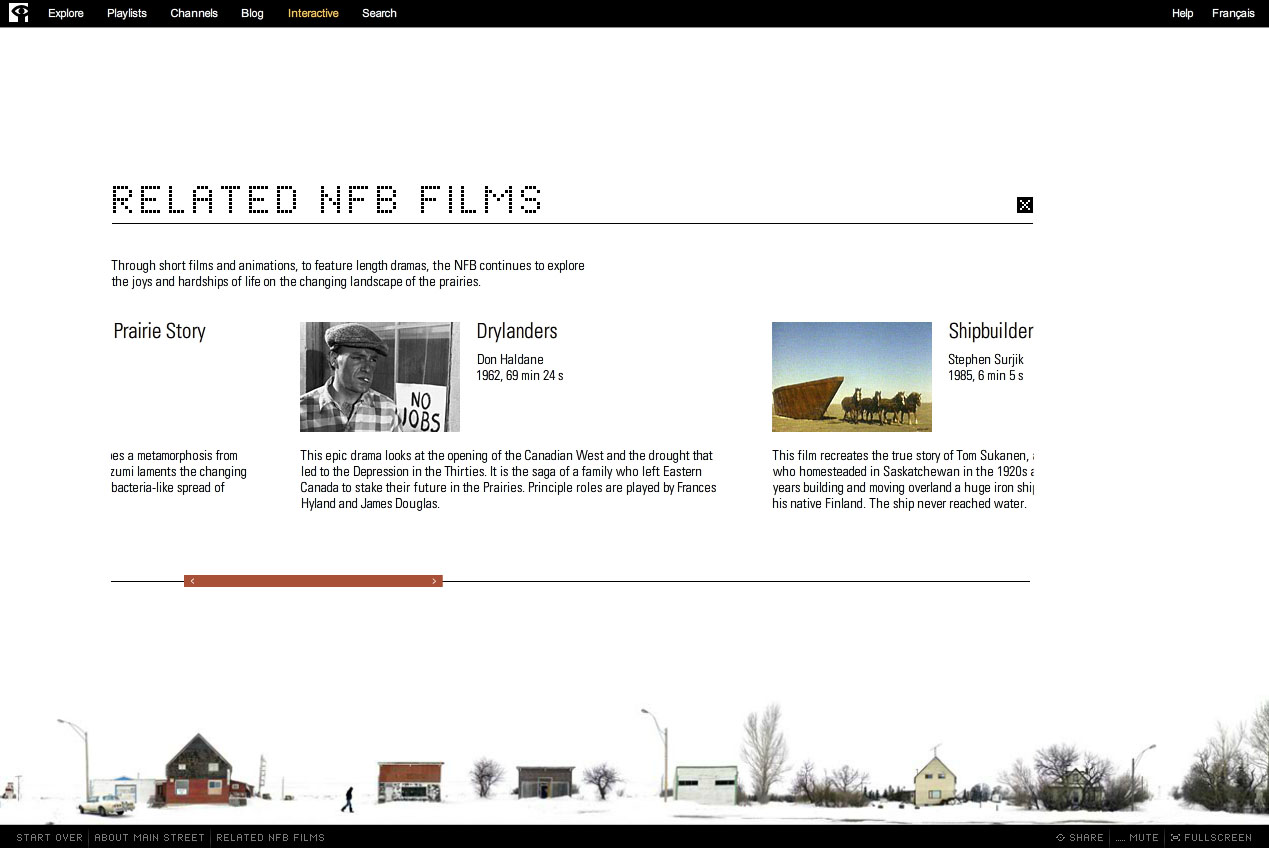Open the Drylanders film thumbnail

coord(380,377)
